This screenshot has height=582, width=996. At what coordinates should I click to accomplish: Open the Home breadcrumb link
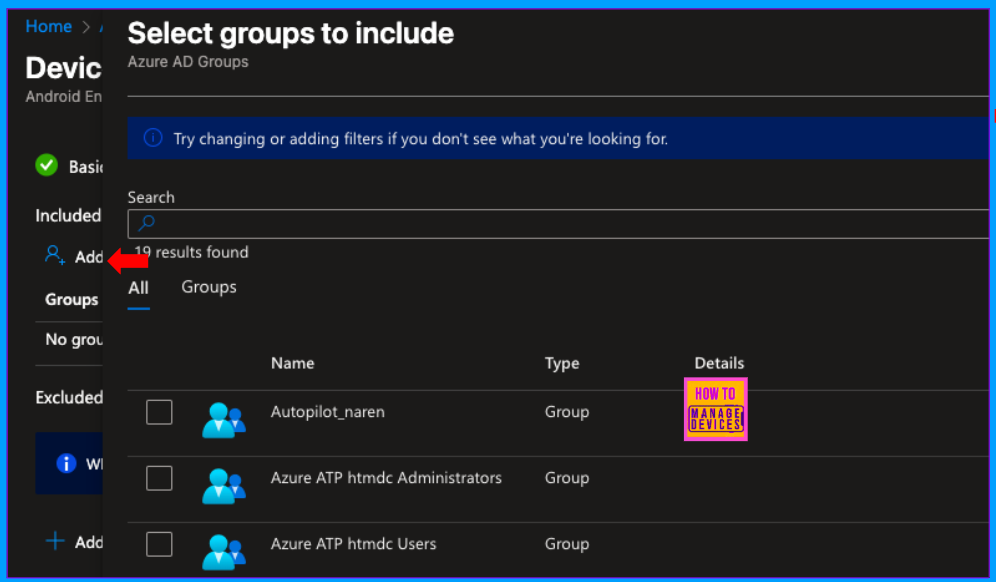[x=48, y=27]
